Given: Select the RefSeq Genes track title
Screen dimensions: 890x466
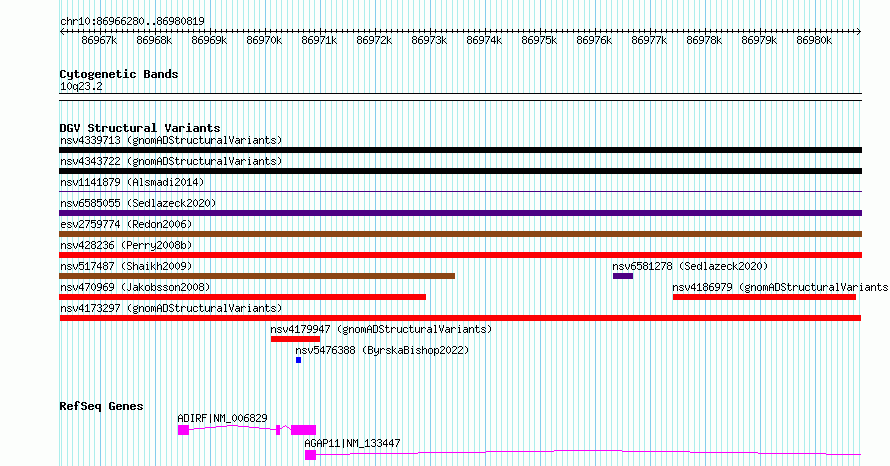Looking at the screenshot, I should tap(101, 406).
